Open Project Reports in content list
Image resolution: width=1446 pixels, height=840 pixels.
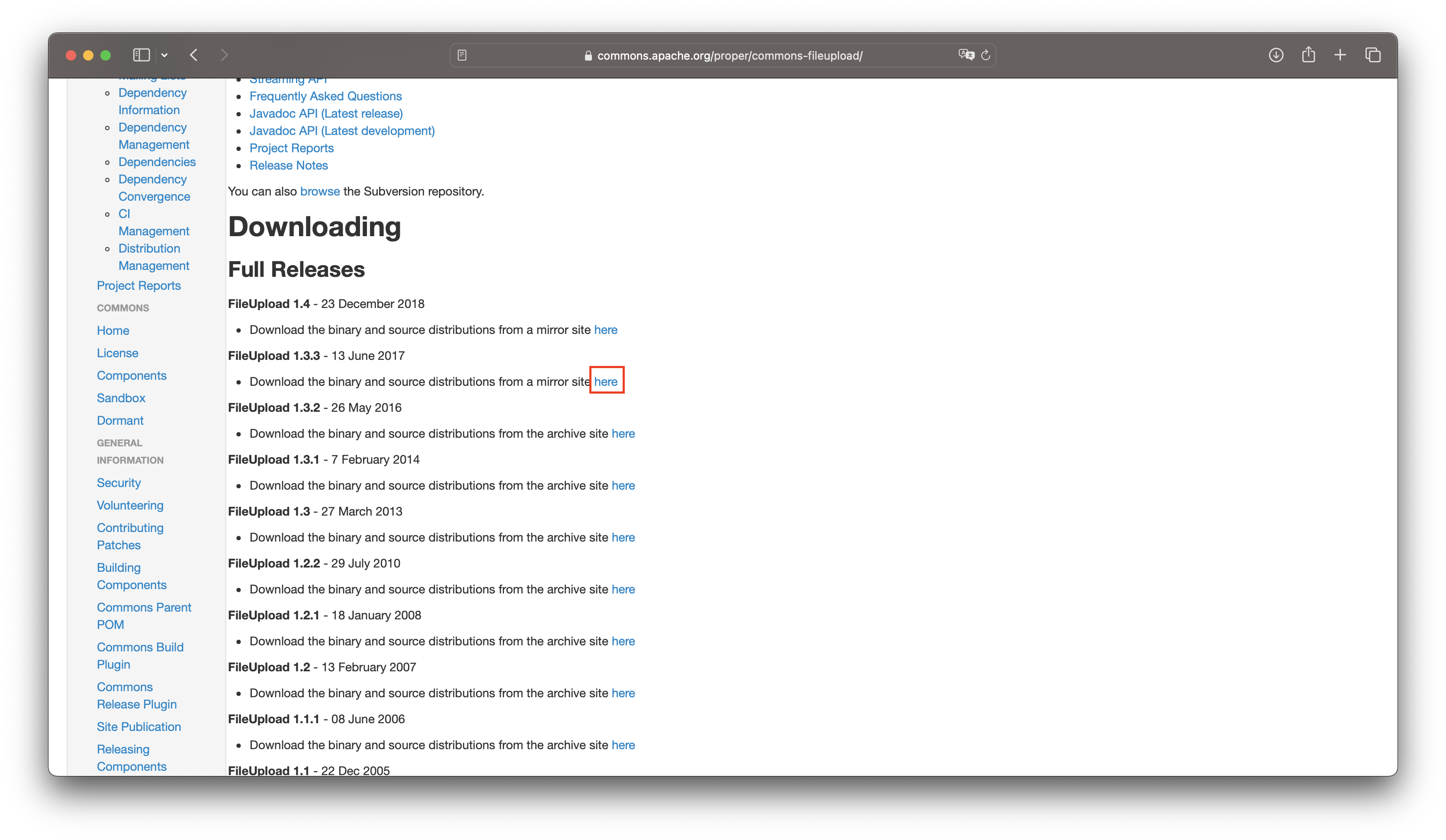292,148
